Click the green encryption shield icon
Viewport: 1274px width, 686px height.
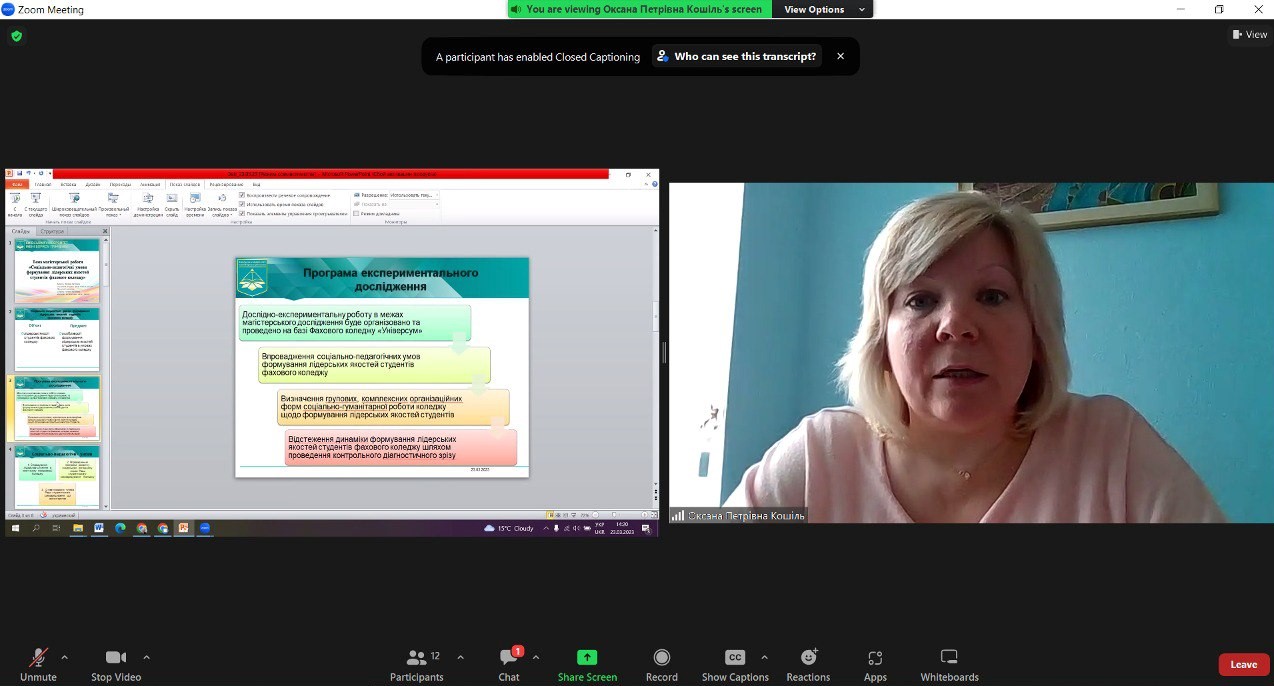point(16,36)
